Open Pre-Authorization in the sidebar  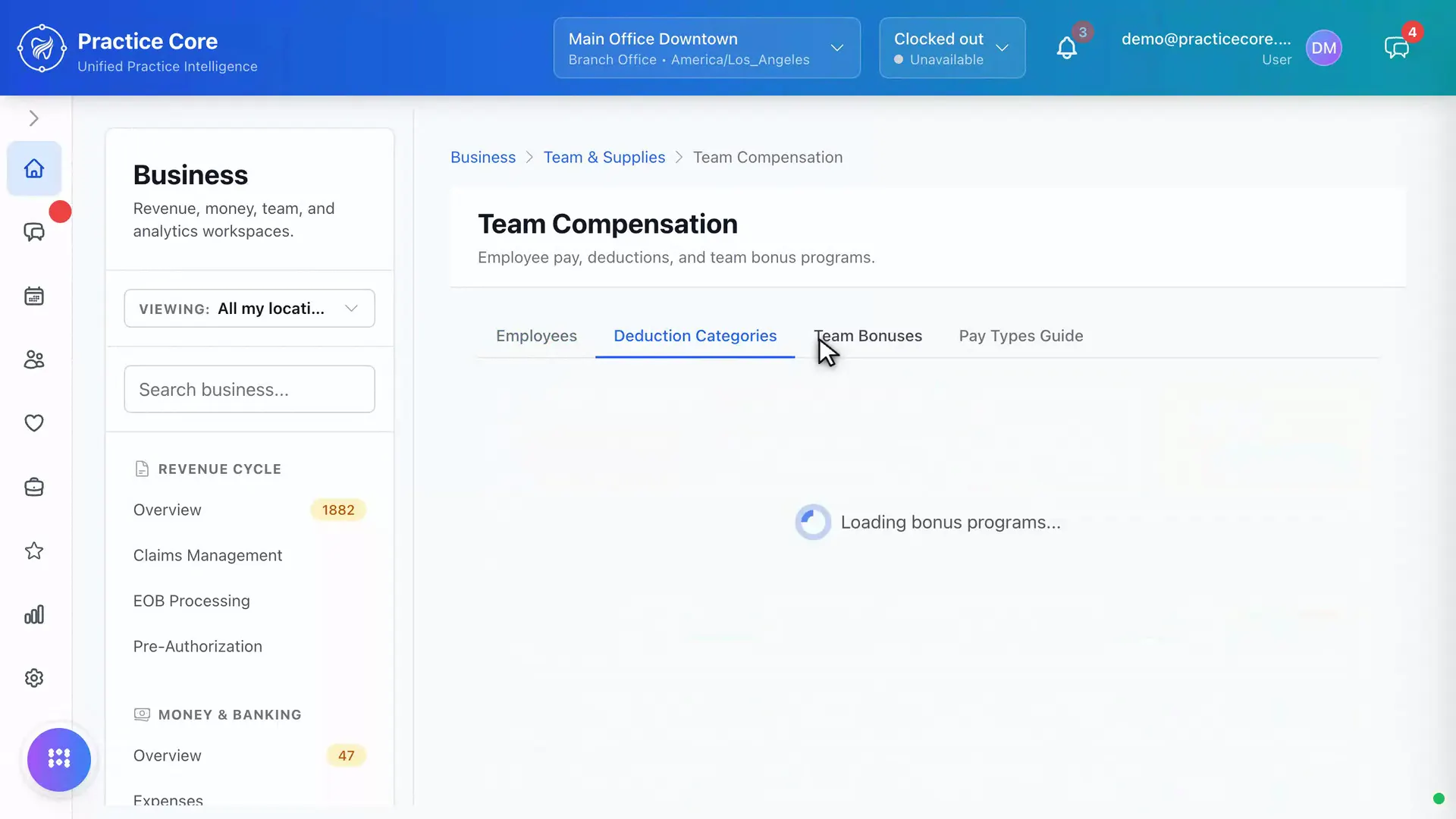pos(249,646)
